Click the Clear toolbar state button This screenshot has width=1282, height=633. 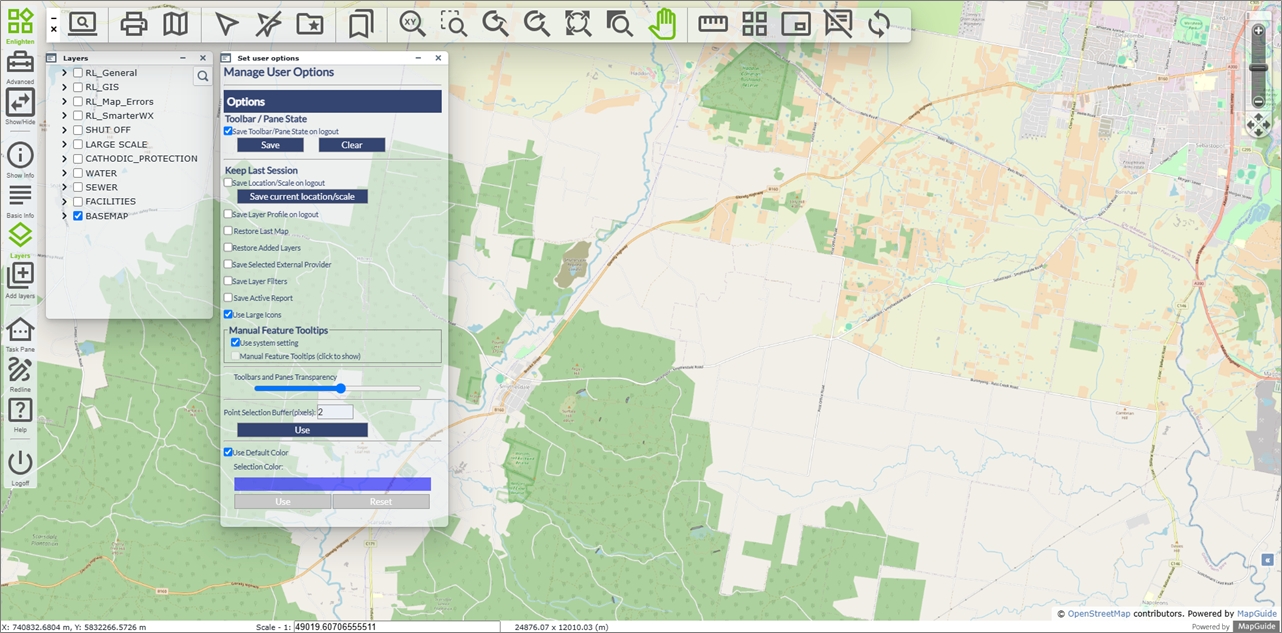[x=351, y=145]
